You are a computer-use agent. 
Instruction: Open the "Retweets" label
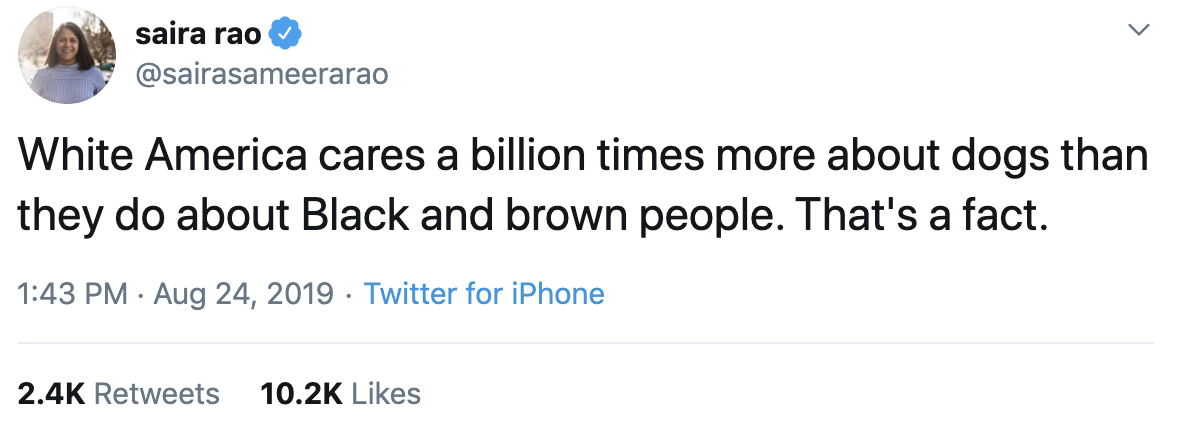coord(156,393)
